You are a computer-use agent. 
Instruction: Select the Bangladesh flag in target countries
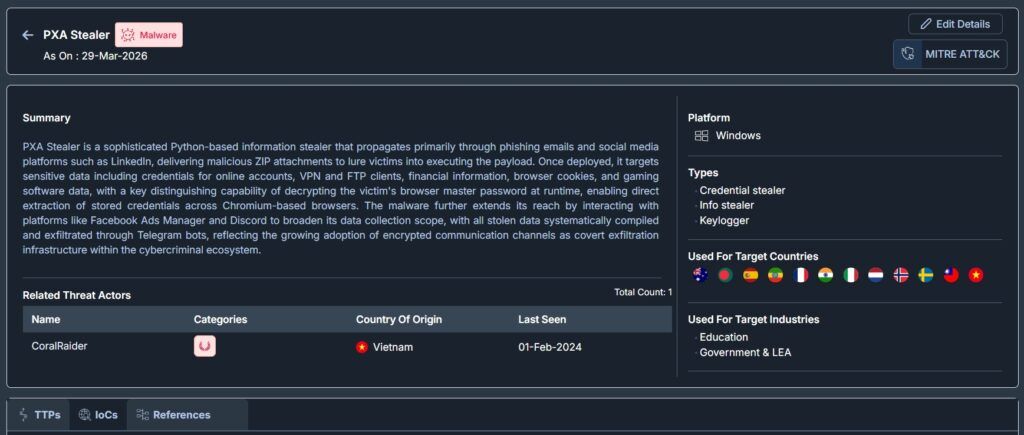click(726, 275)
